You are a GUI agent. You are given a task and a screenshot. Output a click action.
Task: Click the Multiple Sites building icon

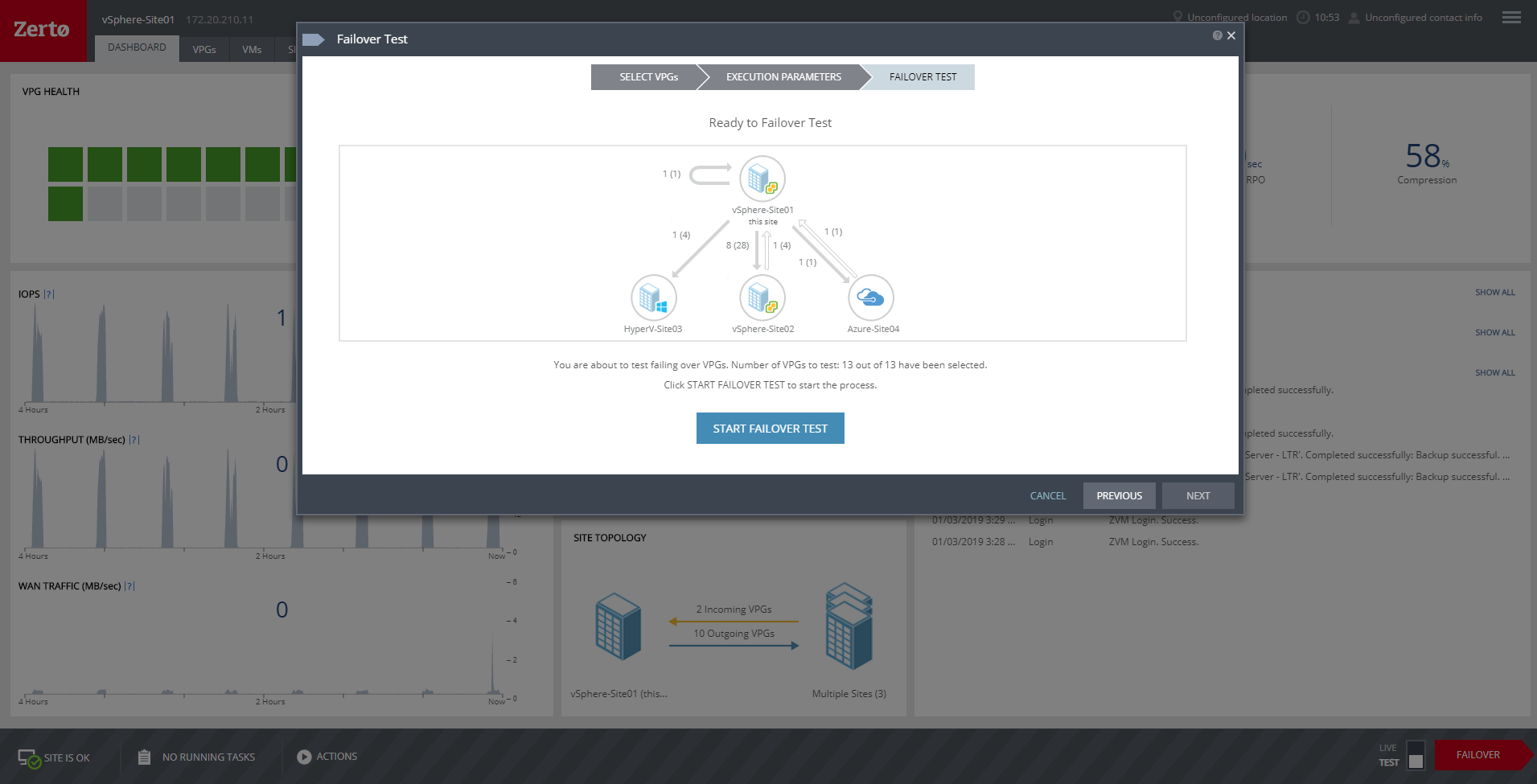pos(849,626)
